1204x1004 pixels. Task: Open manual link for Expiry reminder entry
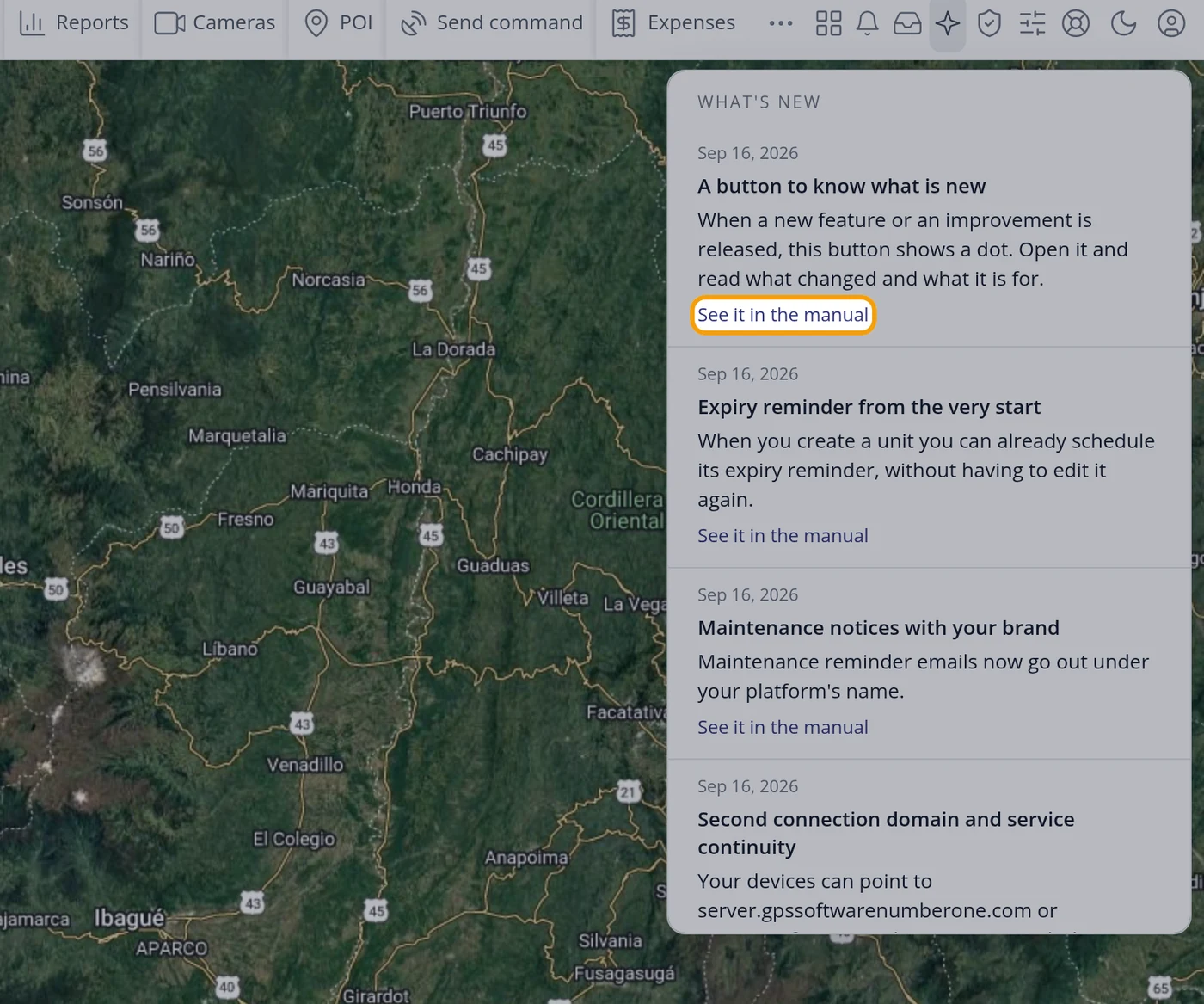click(x=783, y=535)
